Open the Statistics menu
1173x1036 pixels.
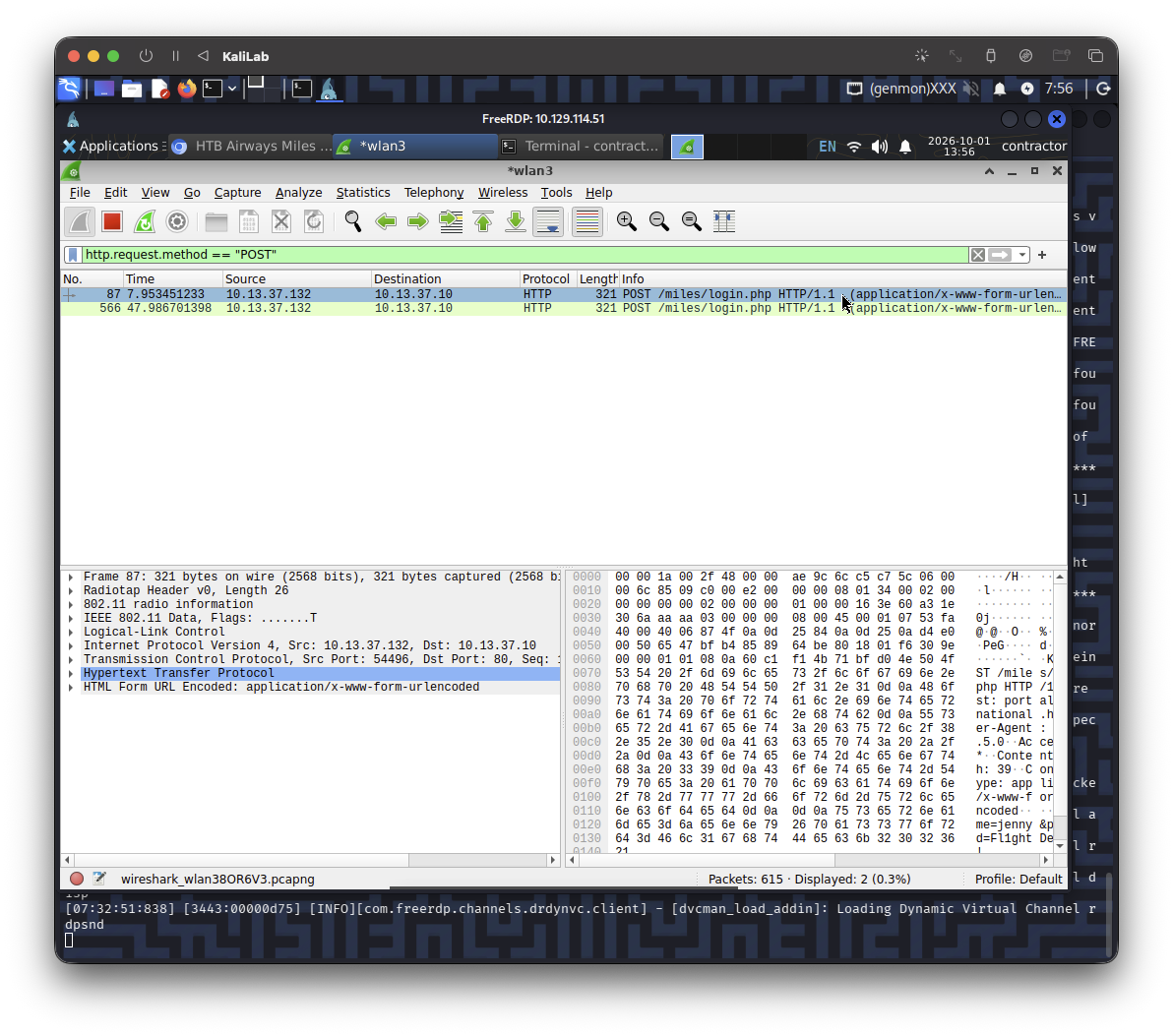pyautogui.click(x=363, y=193)
